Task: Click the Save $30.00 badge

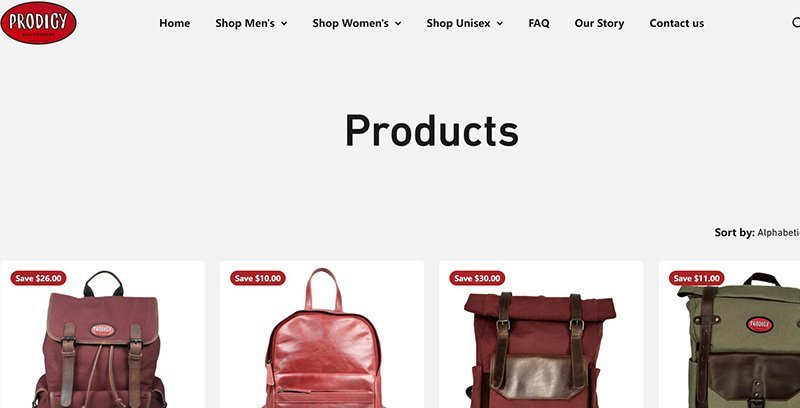Action: coord(477,278)
